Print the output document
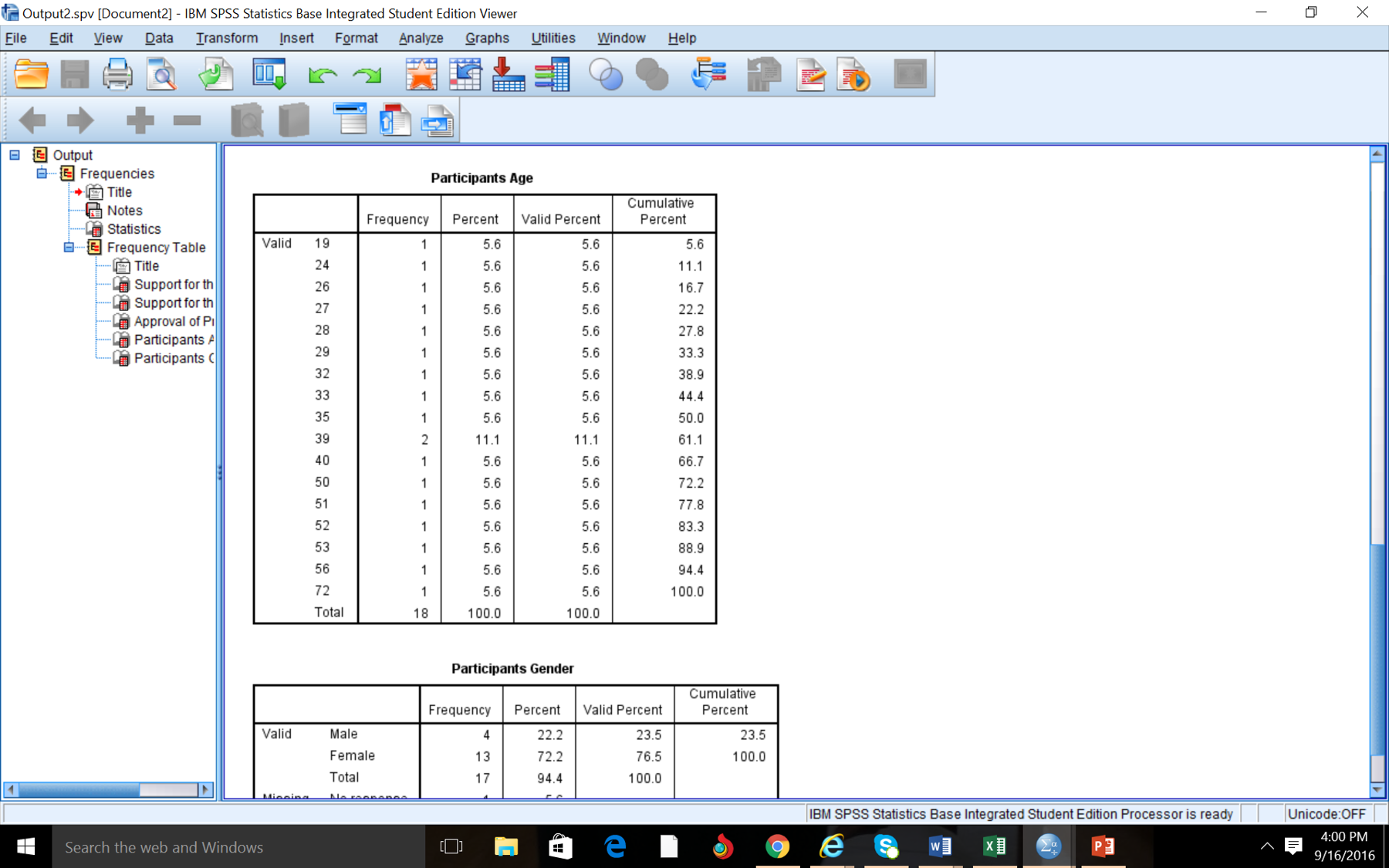The width and height of the screenshot is (1389, 868). pos(117,74)
